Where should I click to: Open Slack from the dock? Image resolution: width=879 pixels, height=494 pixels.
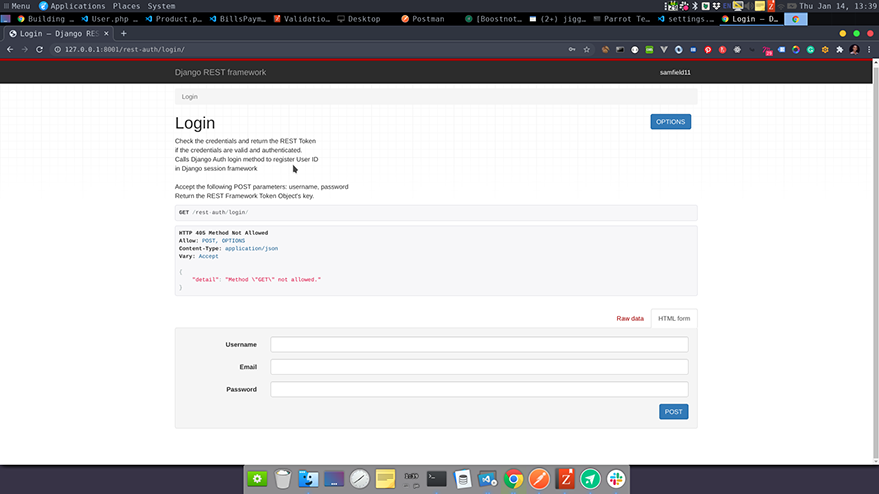[x=616, y=479]
